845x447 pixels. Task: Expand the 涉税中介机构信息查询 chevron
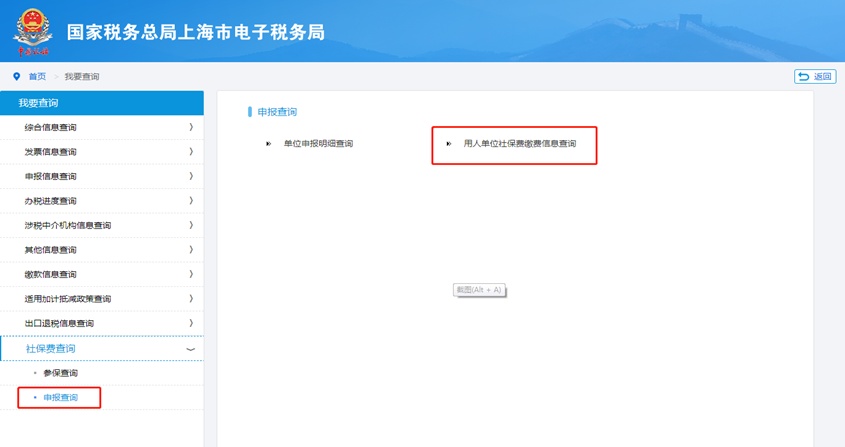191,225
